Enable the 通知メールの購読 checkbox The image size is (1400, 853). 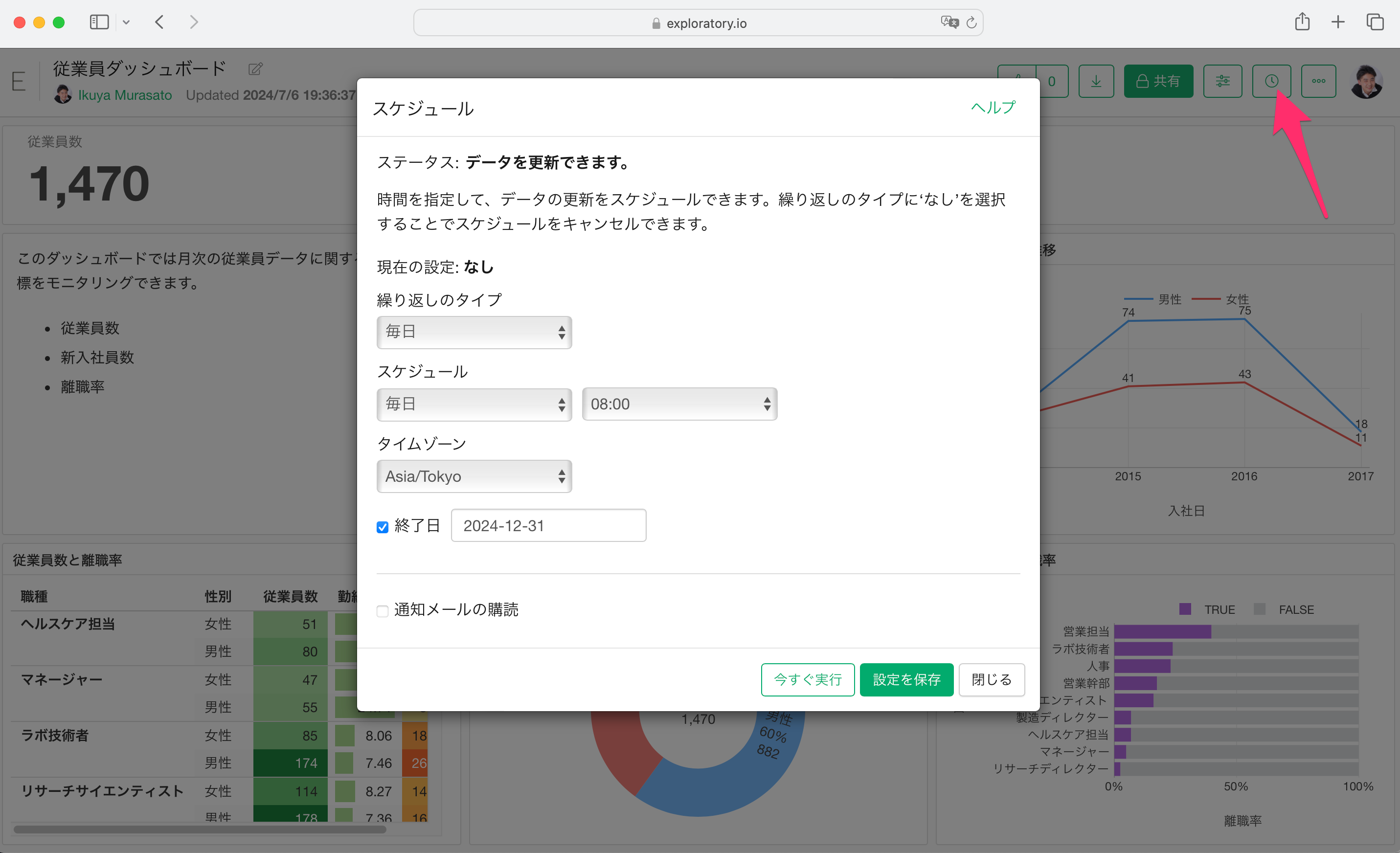383,611
